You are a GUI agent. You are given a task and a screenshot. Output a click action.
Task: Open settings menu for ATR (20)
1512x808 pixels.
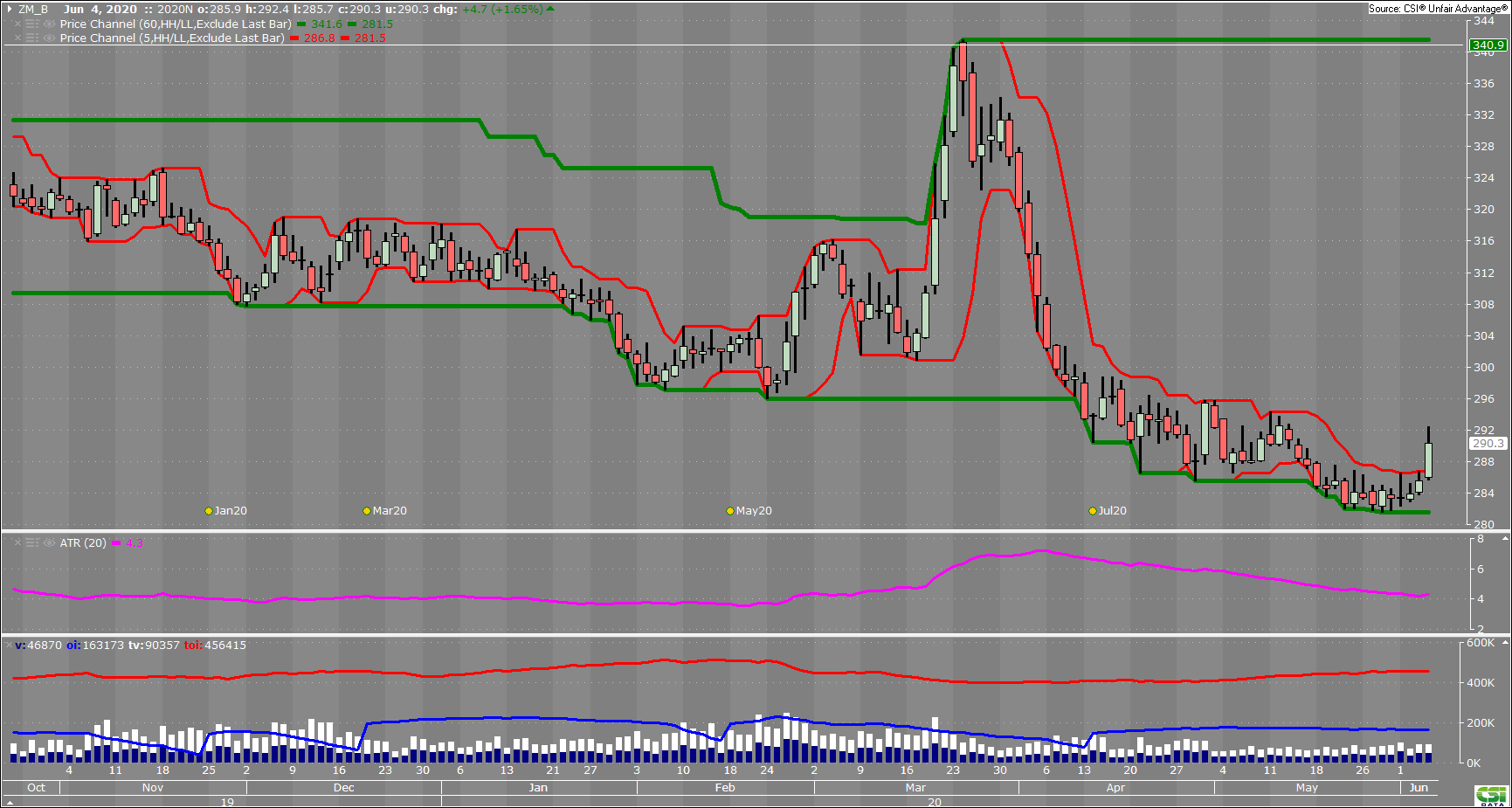32,543
